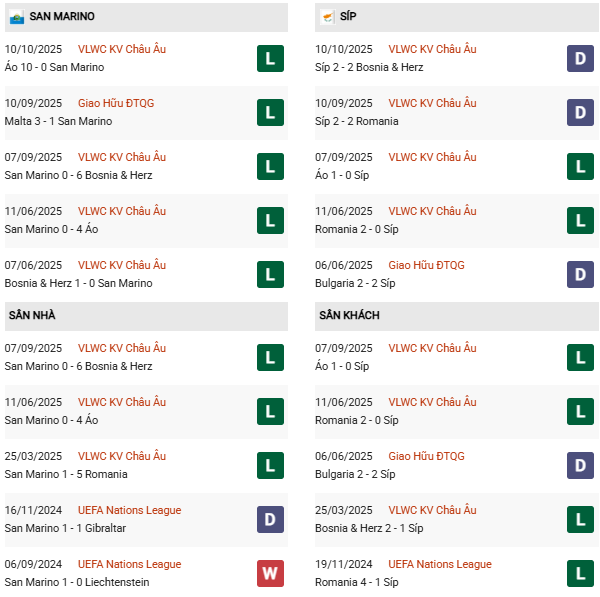Click the L badge for San Marino 1-5 Romania
This screenshot has height=597, width=600.
point(270,466)
